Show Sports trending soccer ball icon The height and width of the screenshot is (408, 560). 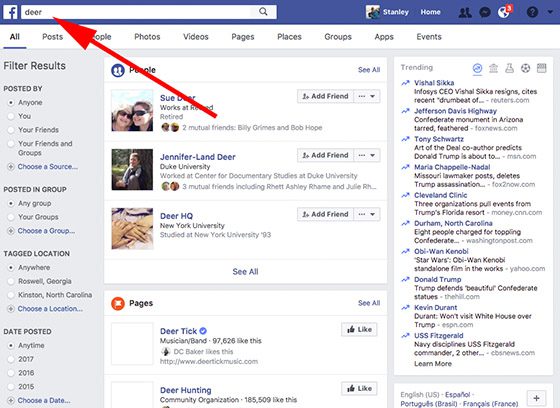pos(525,68)
